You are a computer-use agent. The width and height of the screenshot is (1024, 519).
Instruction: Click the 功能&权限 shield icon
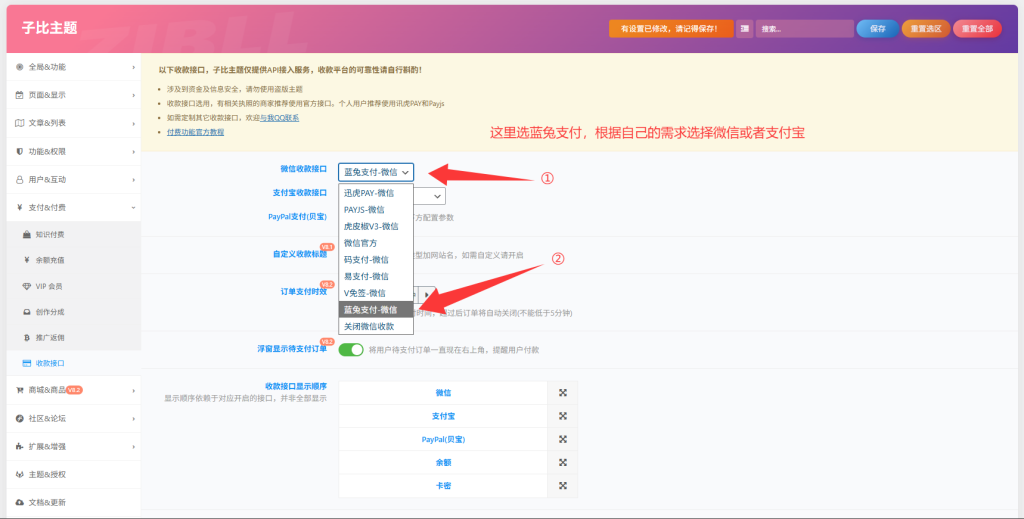pos(20,151)
